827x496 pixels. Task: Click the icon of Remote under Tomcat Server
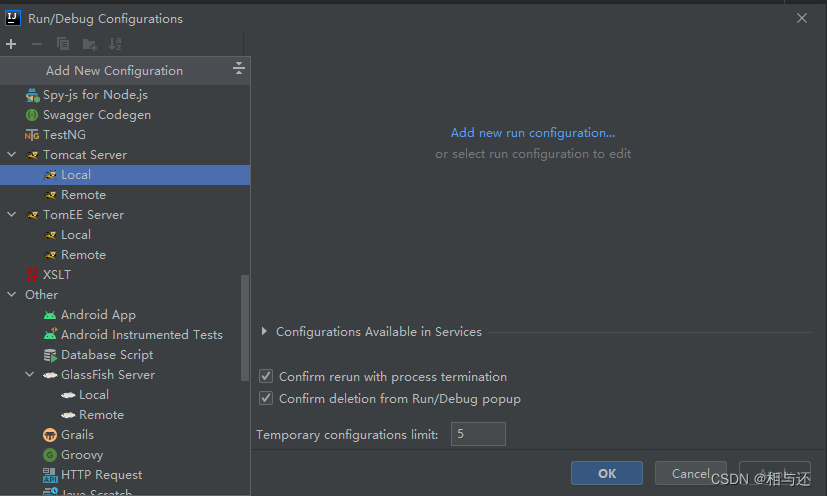pos(50,195)
